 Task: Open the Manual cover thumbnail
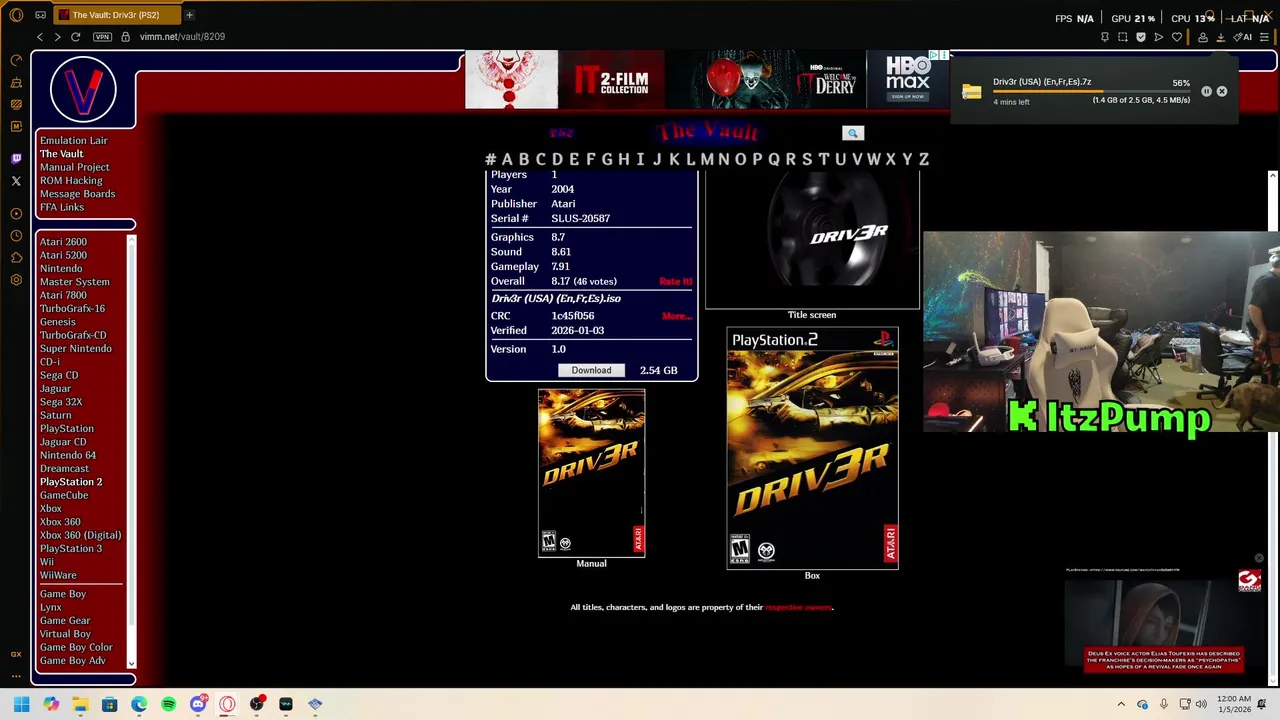591,473
